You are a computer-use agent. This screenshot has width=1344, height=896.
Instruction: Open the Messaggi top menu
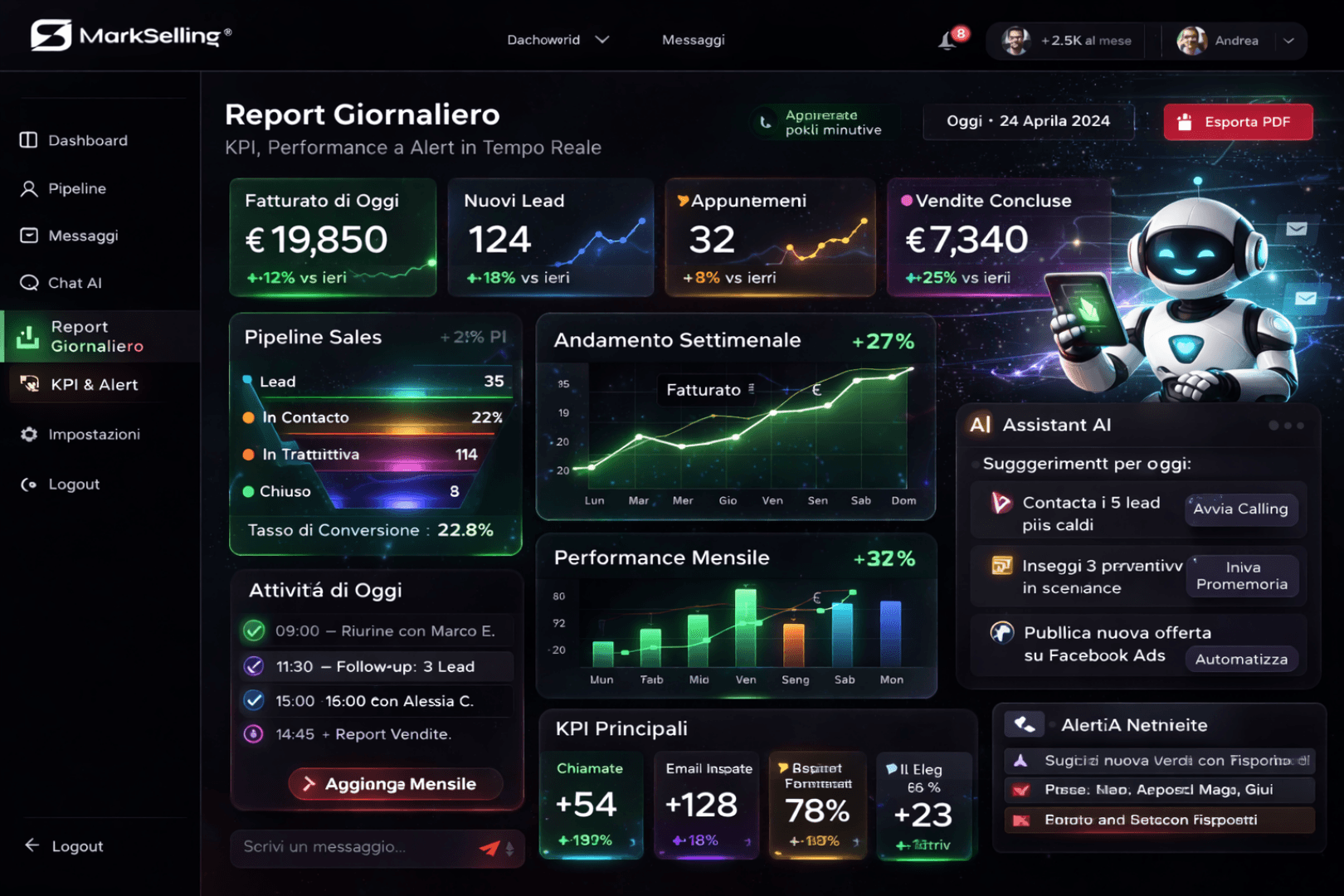pos(693,39)
